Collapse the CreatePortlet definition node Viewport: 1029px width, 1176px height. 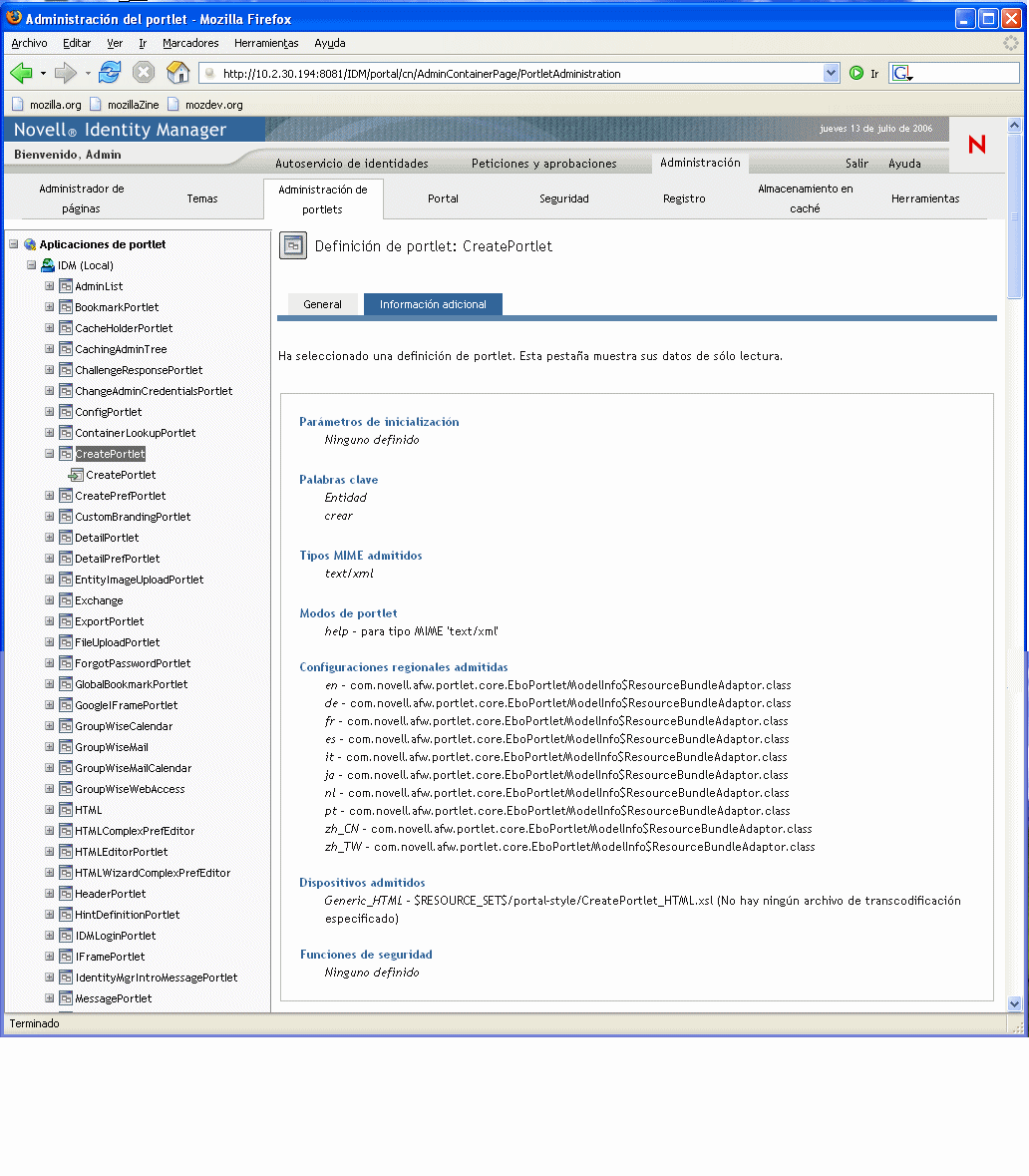point(50,454)
